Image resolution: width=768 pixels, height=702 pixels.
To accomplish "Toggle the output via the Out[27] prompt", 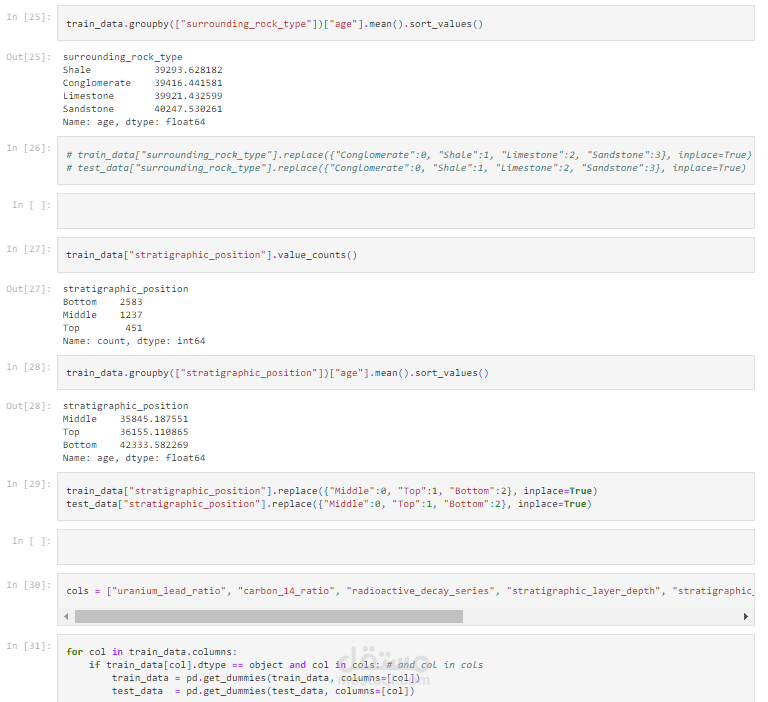I will (x=27, y=289).
